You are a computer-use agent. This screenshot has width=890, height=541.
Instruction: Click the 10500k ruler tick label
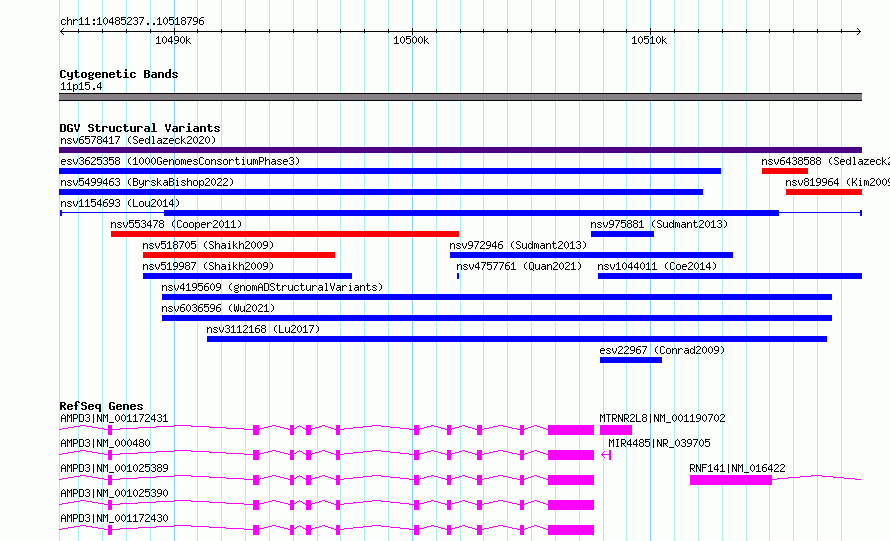point(411,40)
